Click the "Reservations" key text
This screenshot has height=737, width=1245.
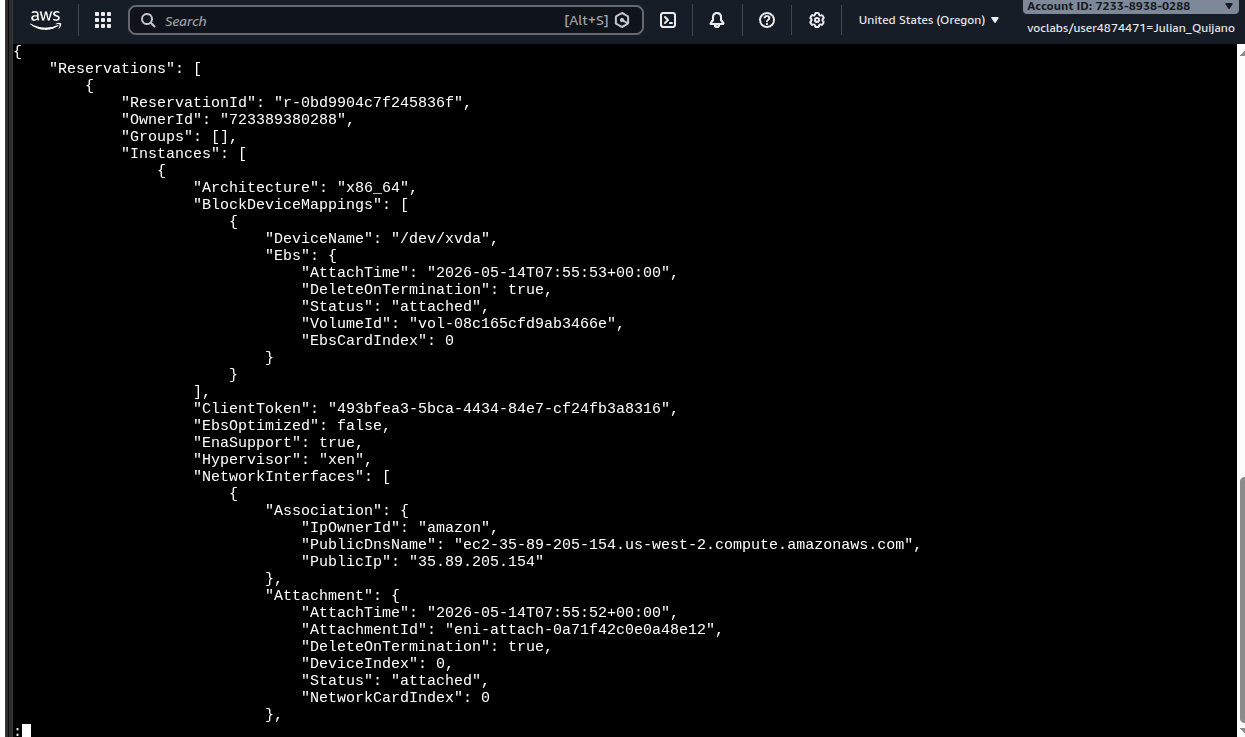[112, 68]
